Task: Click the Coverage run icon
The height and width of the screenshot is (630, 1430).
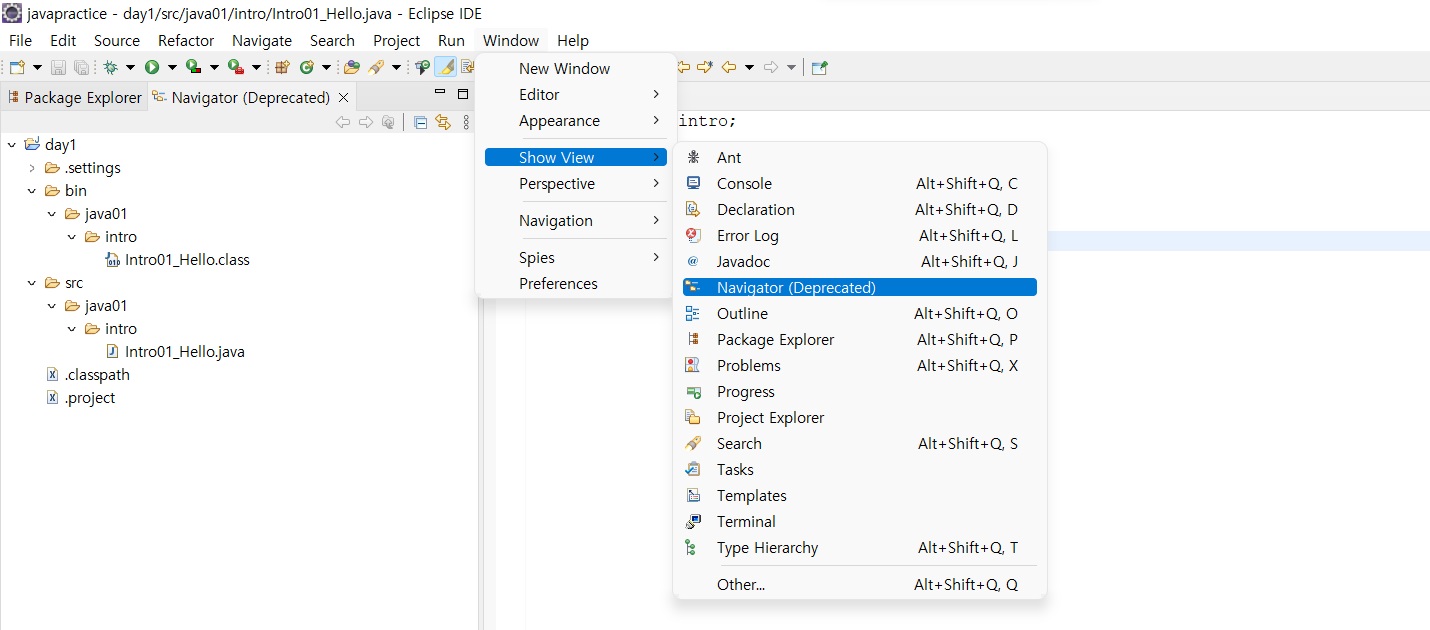Action: click(194, 67)
